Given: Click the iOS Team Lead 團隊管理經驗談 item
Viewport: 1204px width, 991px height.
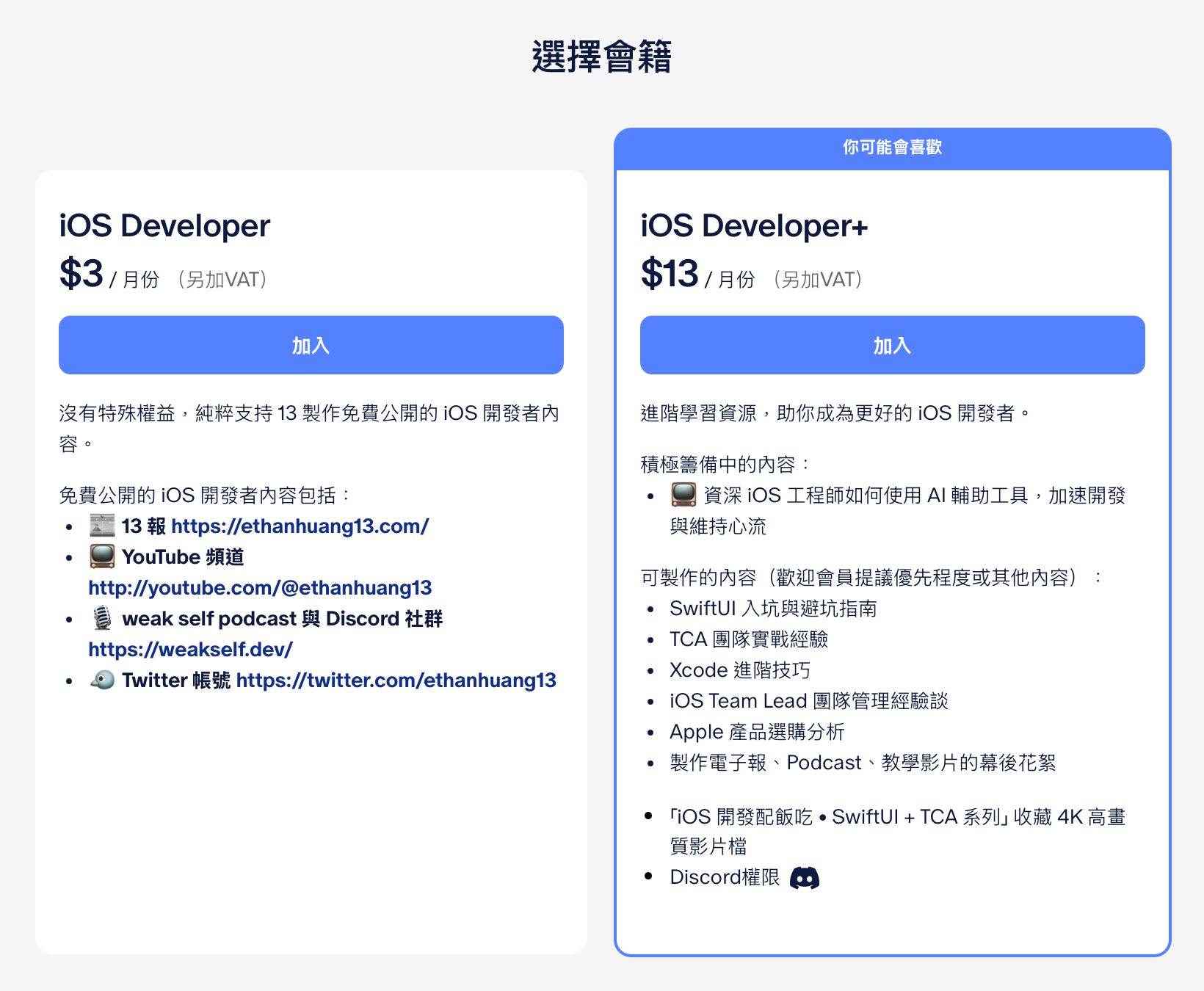Looking at the screenshot, I should pos(809,701).
